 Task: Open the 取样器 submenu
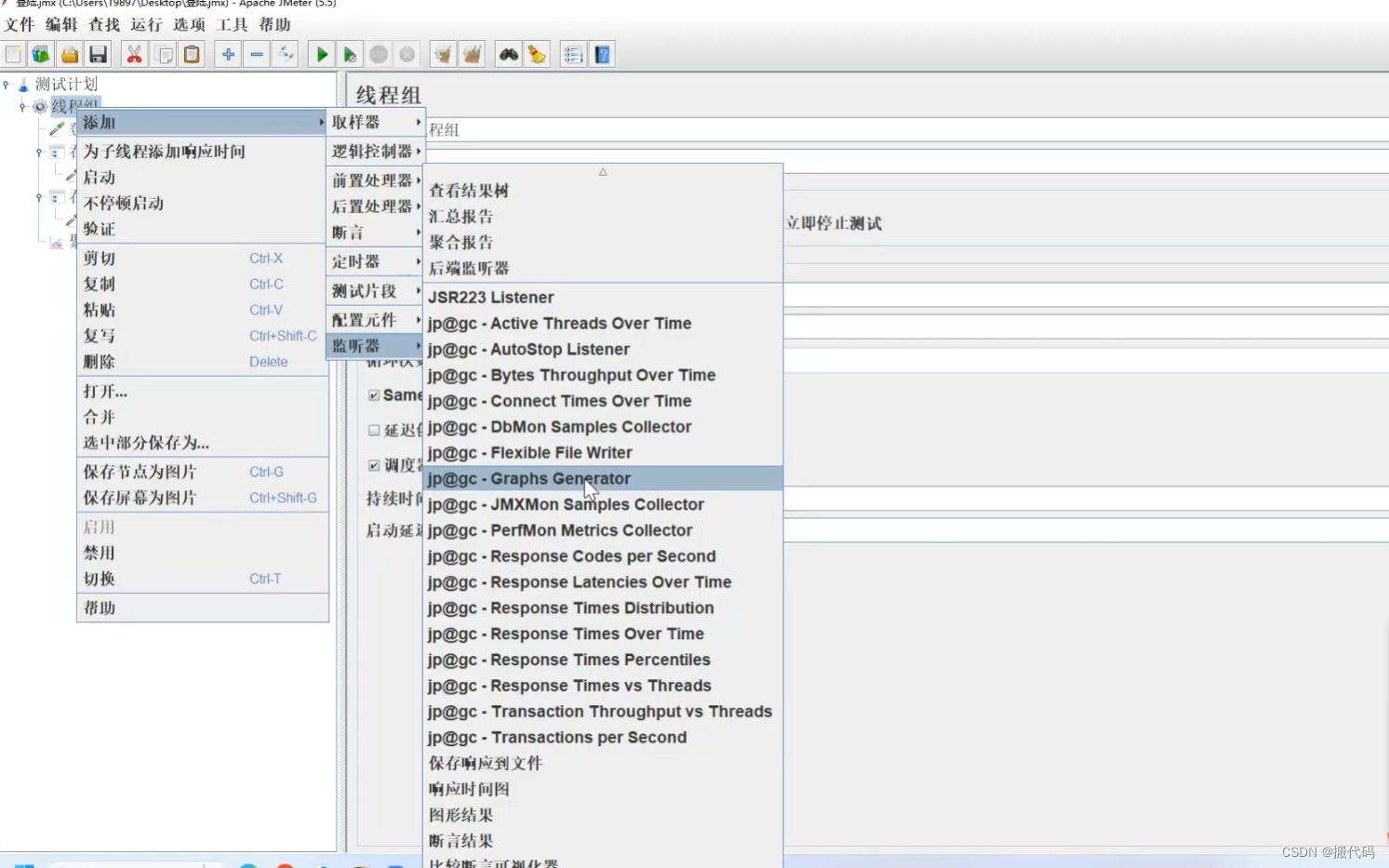pyautogui.click(x=375, y=122)
